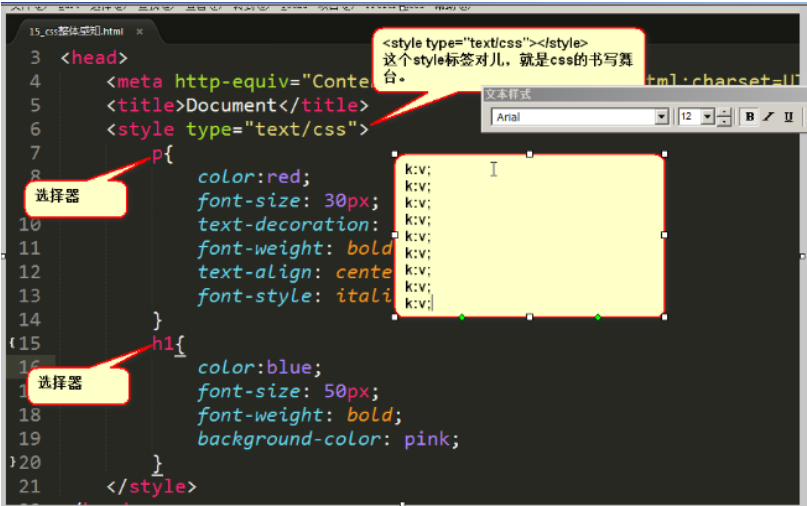Click the "text/css" value on line 6
Screen dimensions: 807x506
tap(301, 130)
